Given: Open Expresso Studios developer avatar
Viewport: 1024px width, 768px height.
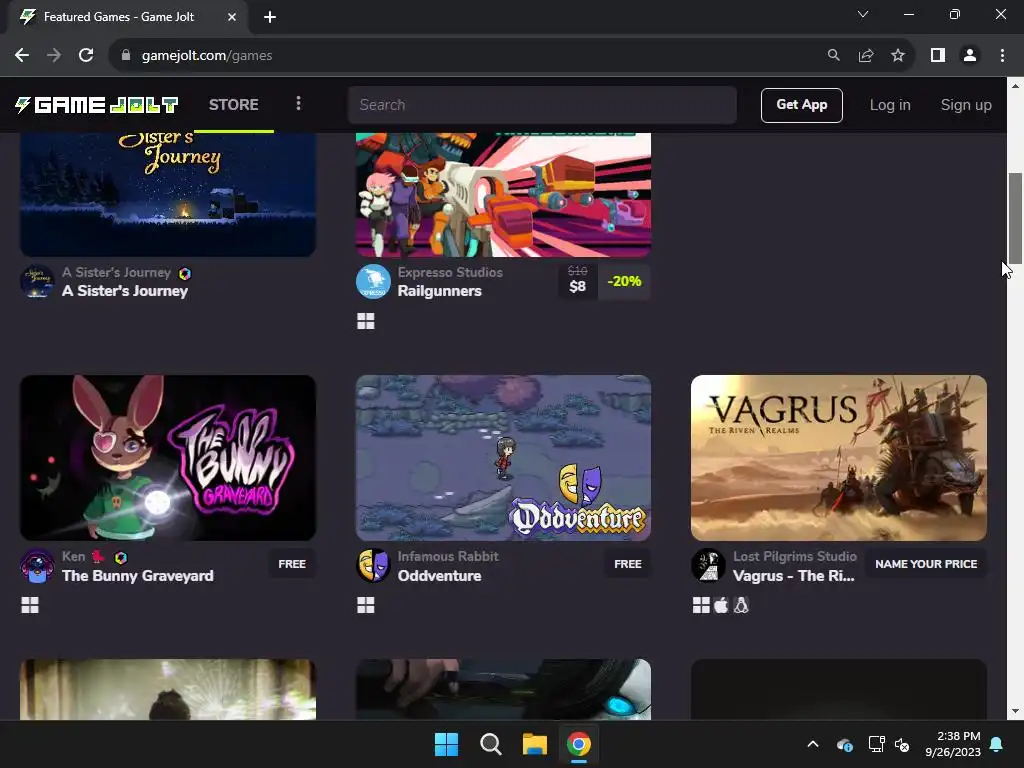Looking at the screenshot, I should (373, 281).
